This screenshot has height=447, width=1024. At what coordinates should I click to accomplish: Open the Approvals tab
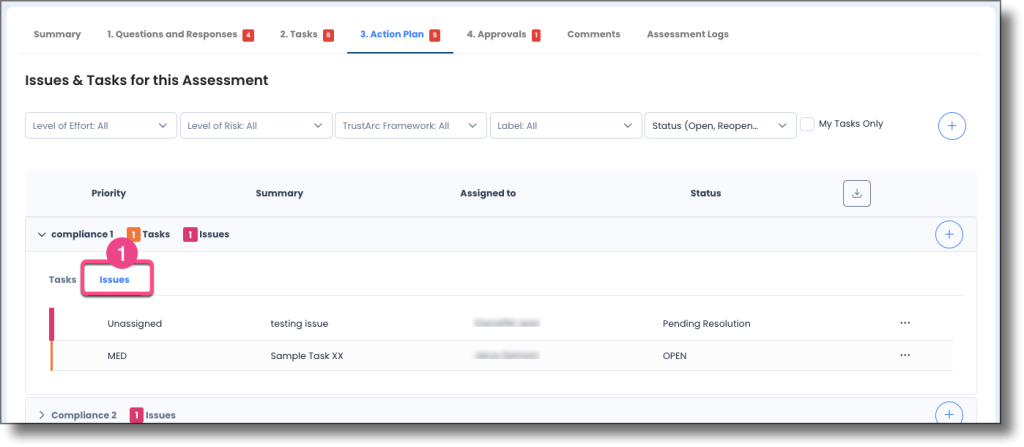tap(497, 34)
